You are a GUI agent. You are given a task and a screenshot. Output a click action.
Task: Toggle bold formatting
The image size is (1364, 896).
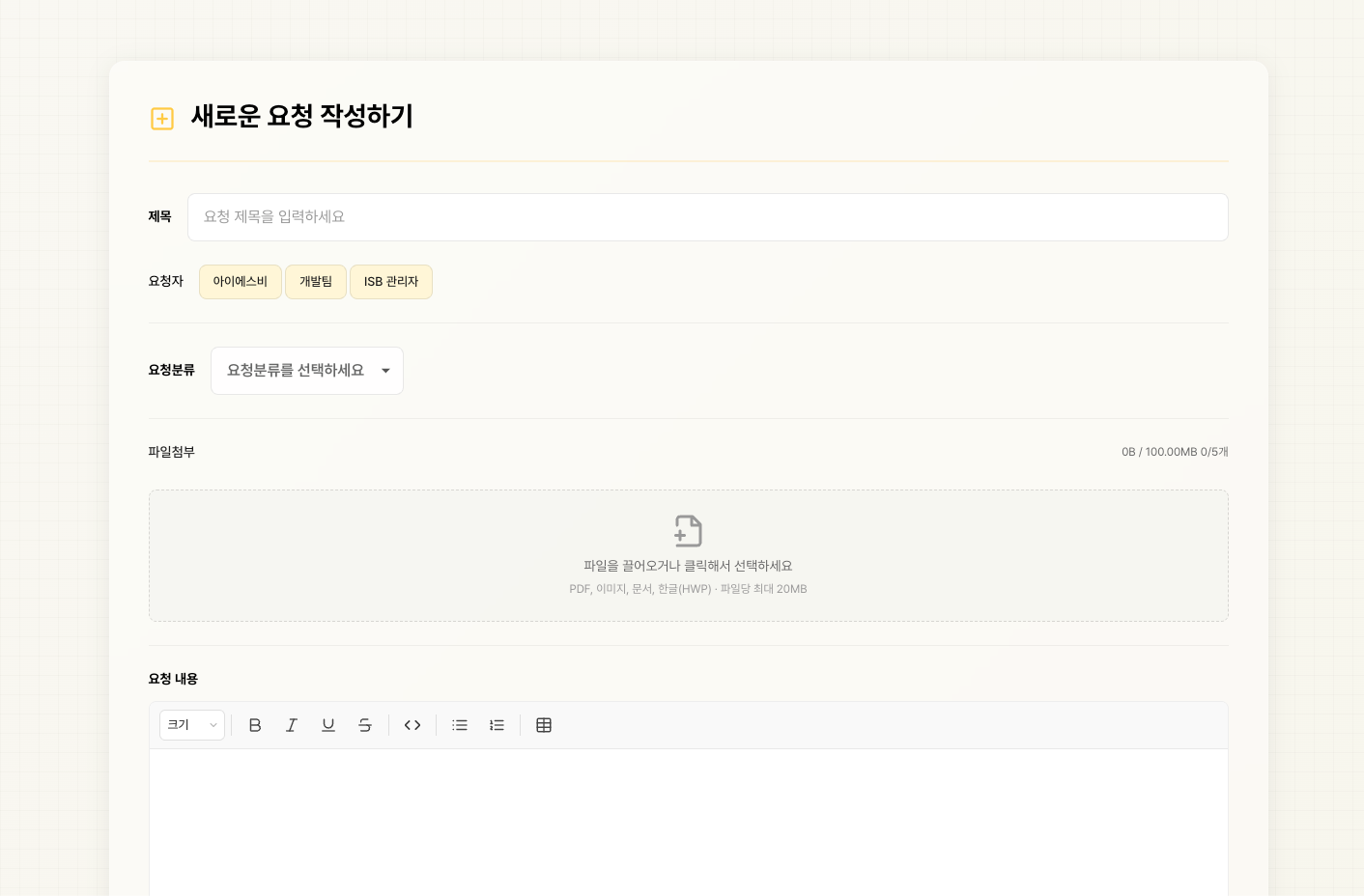(x=255, y=725)
